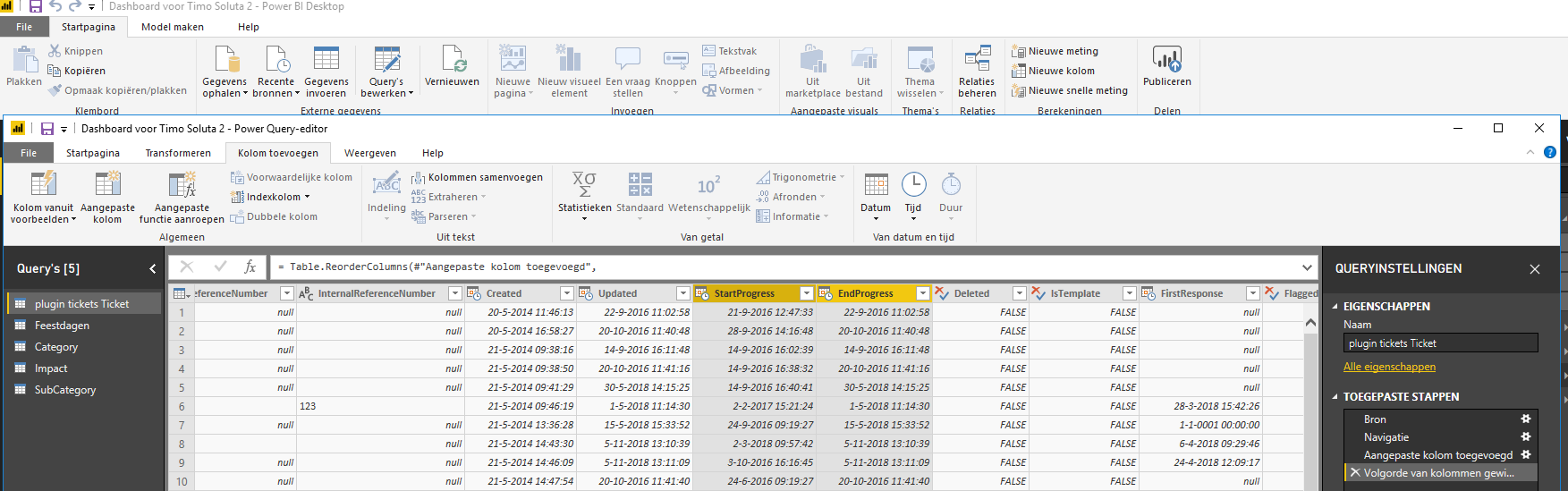
Task: Expand the formula bar with arrow
Action: pyautogui.click(x=1307, y=267)
